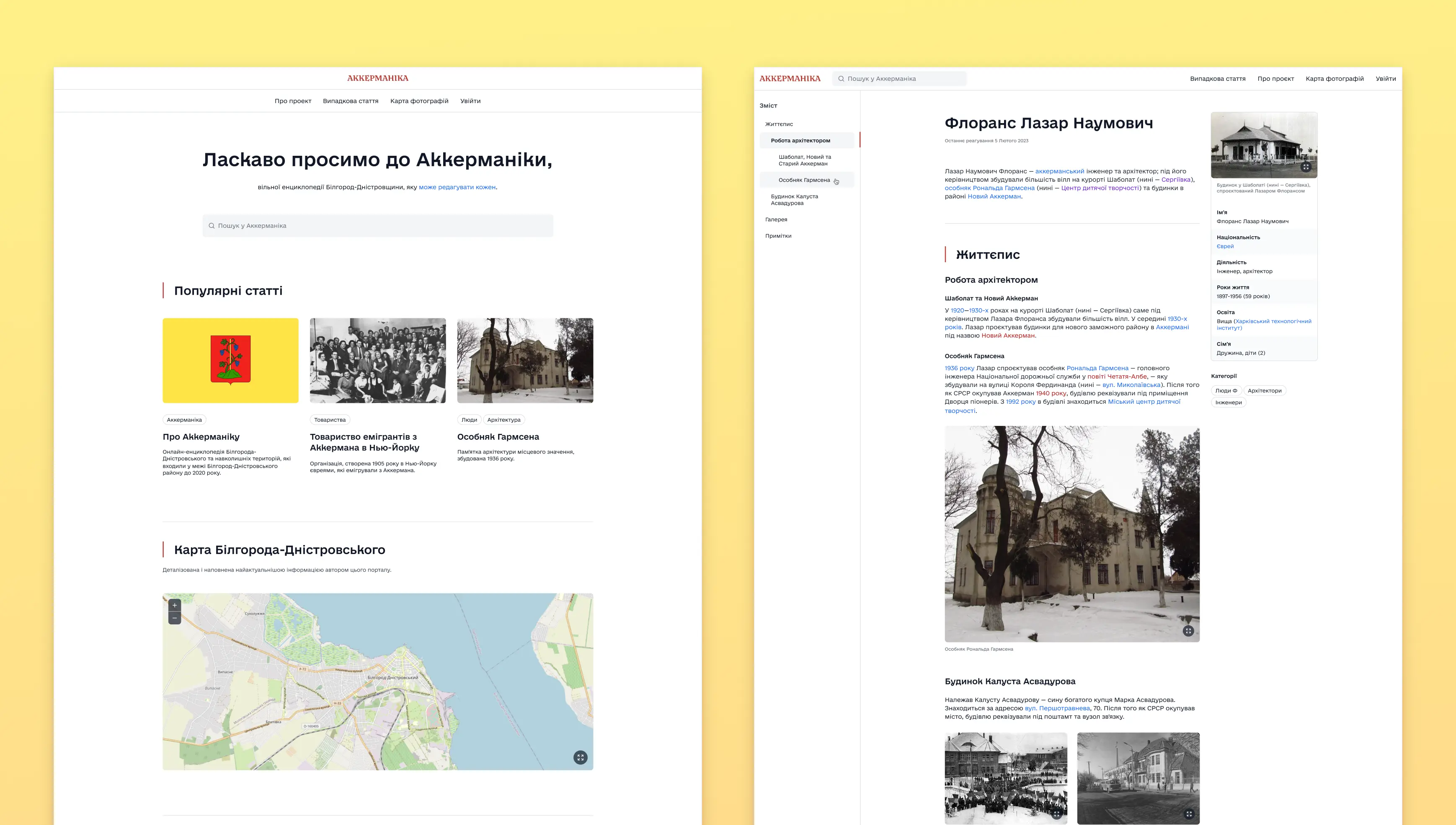Image resolution: width=1456 pixels, height=825 pixels.
Task: Click the map zoom out minus button
Action: tap(175, 618)
